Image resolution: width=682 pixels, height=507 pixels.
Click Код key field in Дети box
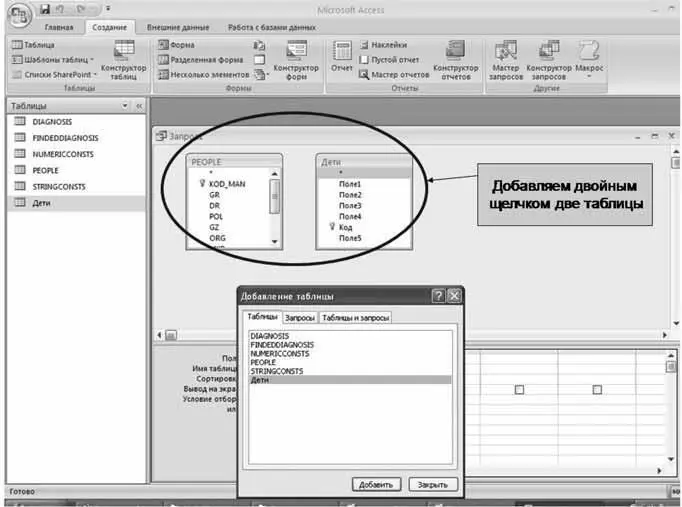pyautogui.click(x=345, y=227)
